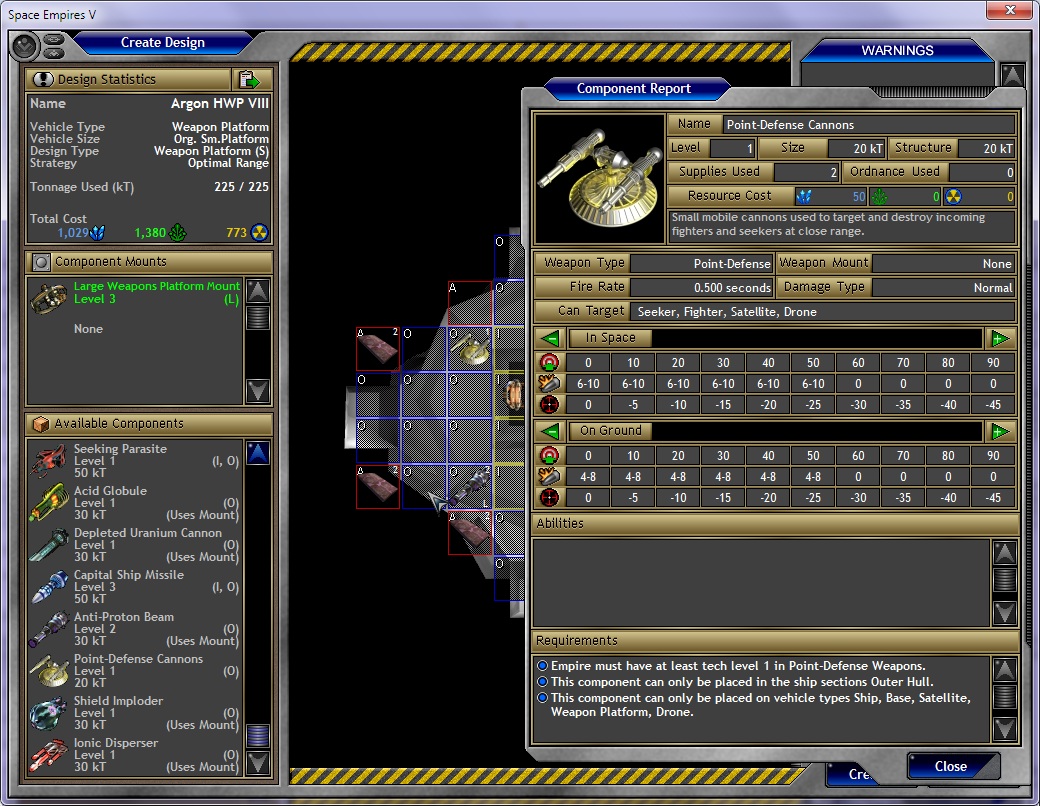Click the In Space range target icon
This screenshot has height=806, width=1040.
[549, 362]
